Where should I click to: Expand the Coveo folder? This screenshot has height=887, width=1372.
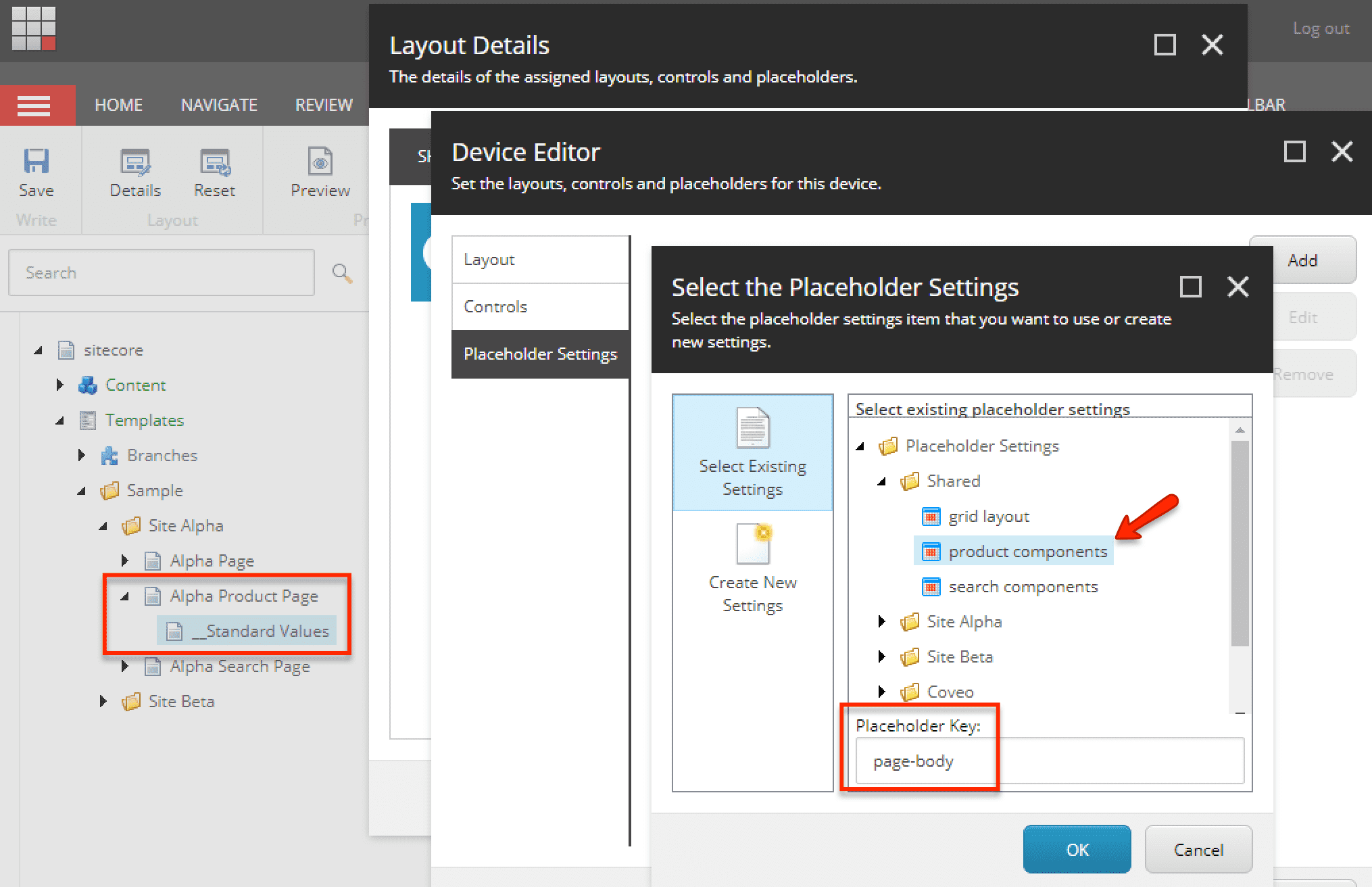coord(881,692)
